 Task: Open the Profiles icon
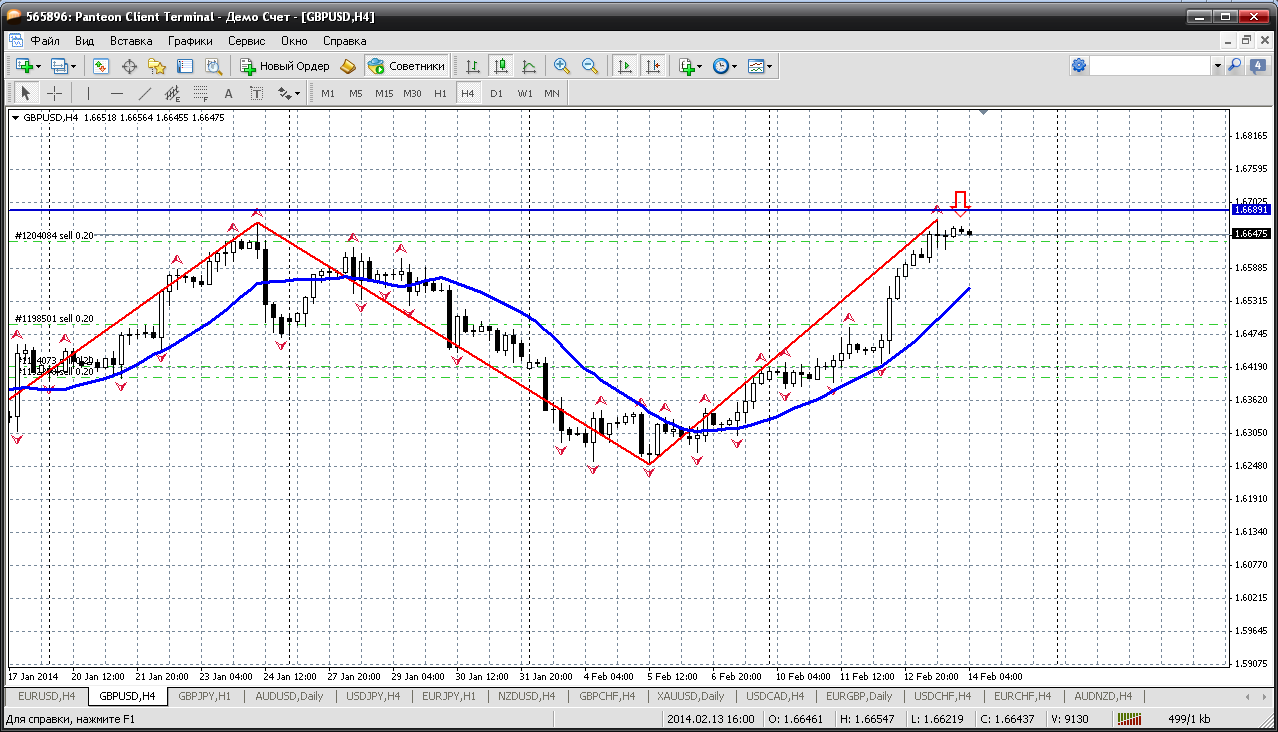(59, 66)
